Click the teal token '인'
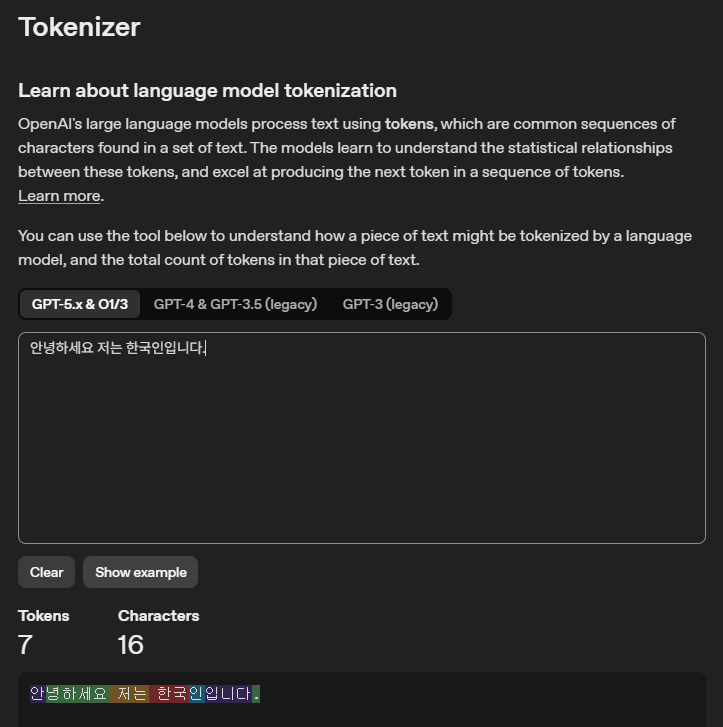This screenshot has width=723, height=727. click(196, 694)
